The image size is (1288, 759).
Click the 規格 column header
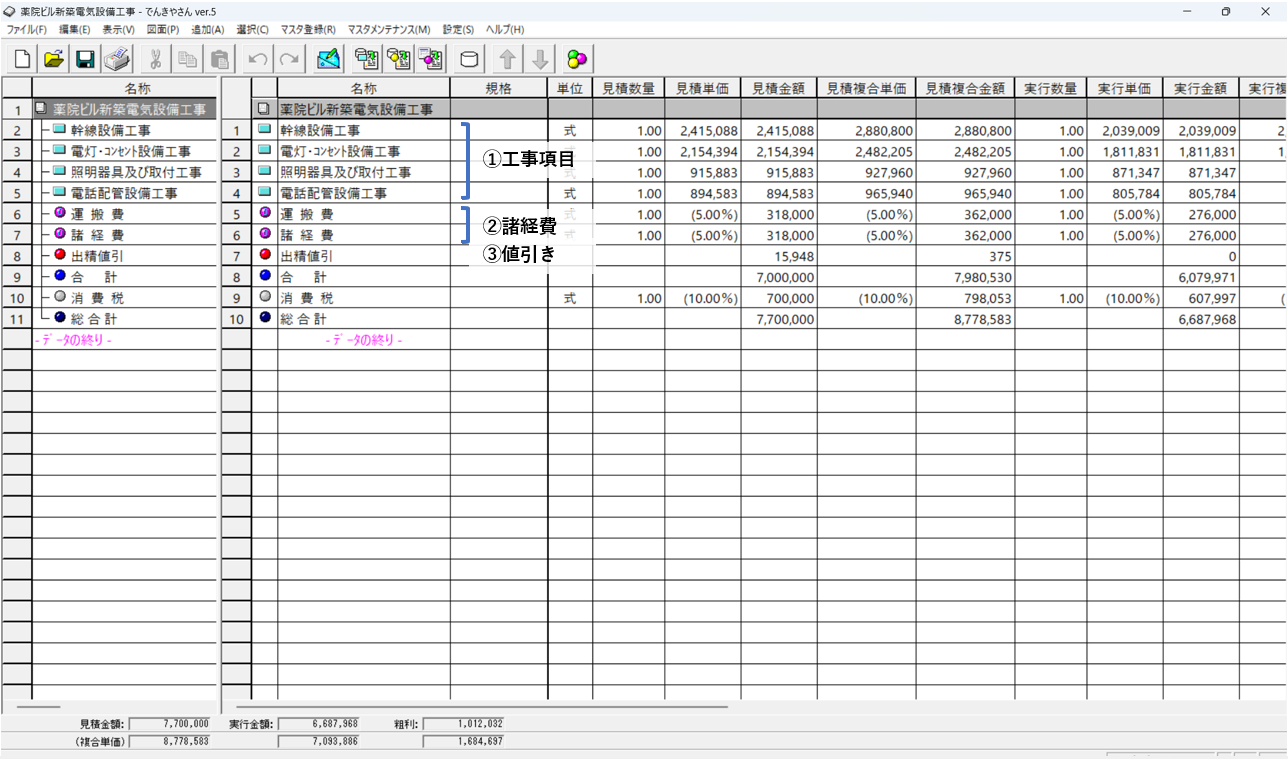tap(498, 88)
